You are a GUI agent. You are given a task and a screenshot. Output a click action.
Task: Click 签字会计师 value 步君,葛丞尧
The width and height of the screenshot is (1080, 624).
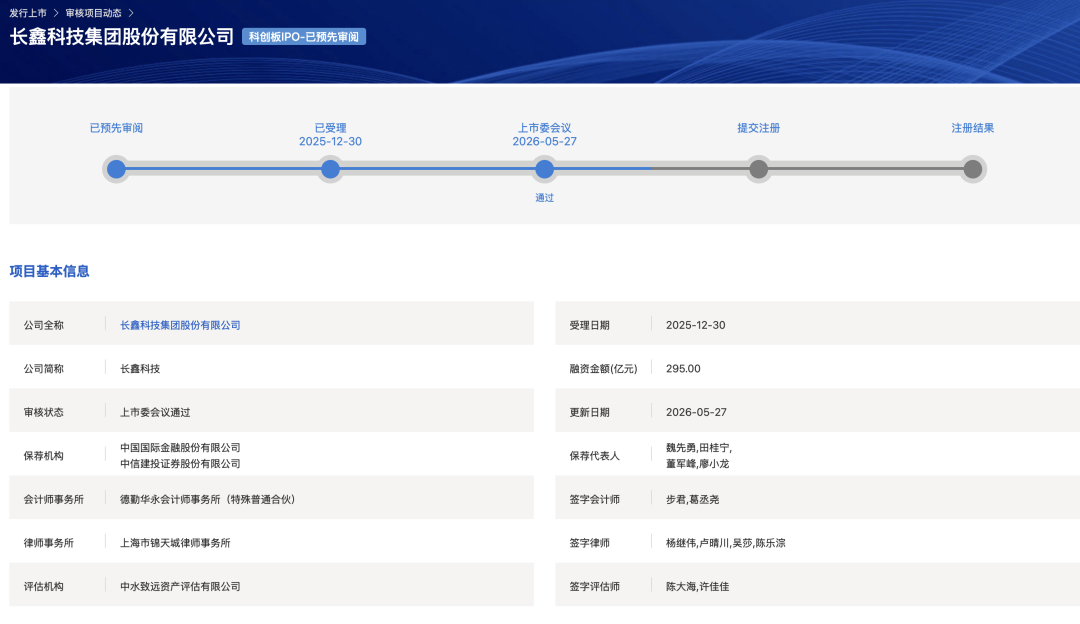(x=692, y=499)
